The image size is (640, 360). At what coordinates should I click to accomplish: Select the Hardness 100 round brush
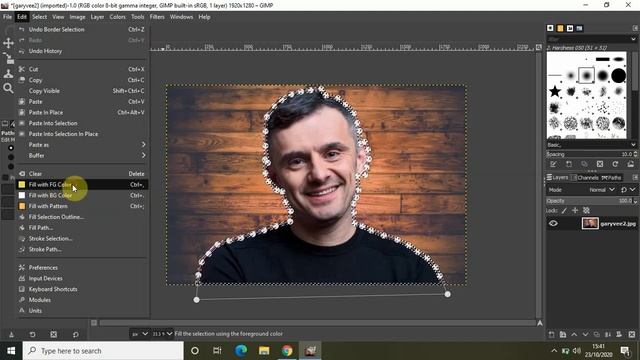pyautogui.click(x=619, y=75)
